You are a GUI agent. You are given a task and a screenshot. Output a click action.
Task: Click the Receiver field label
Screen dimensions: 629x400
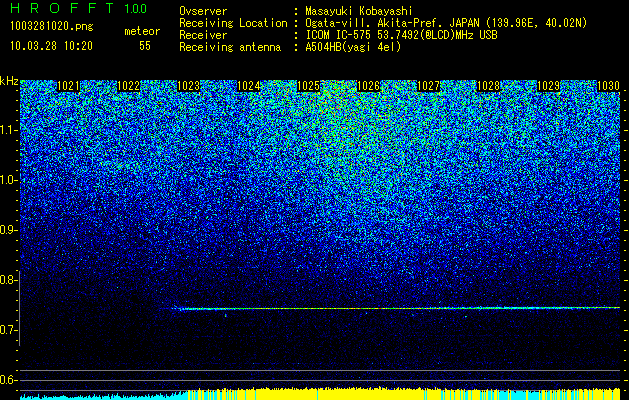(203, 35)
